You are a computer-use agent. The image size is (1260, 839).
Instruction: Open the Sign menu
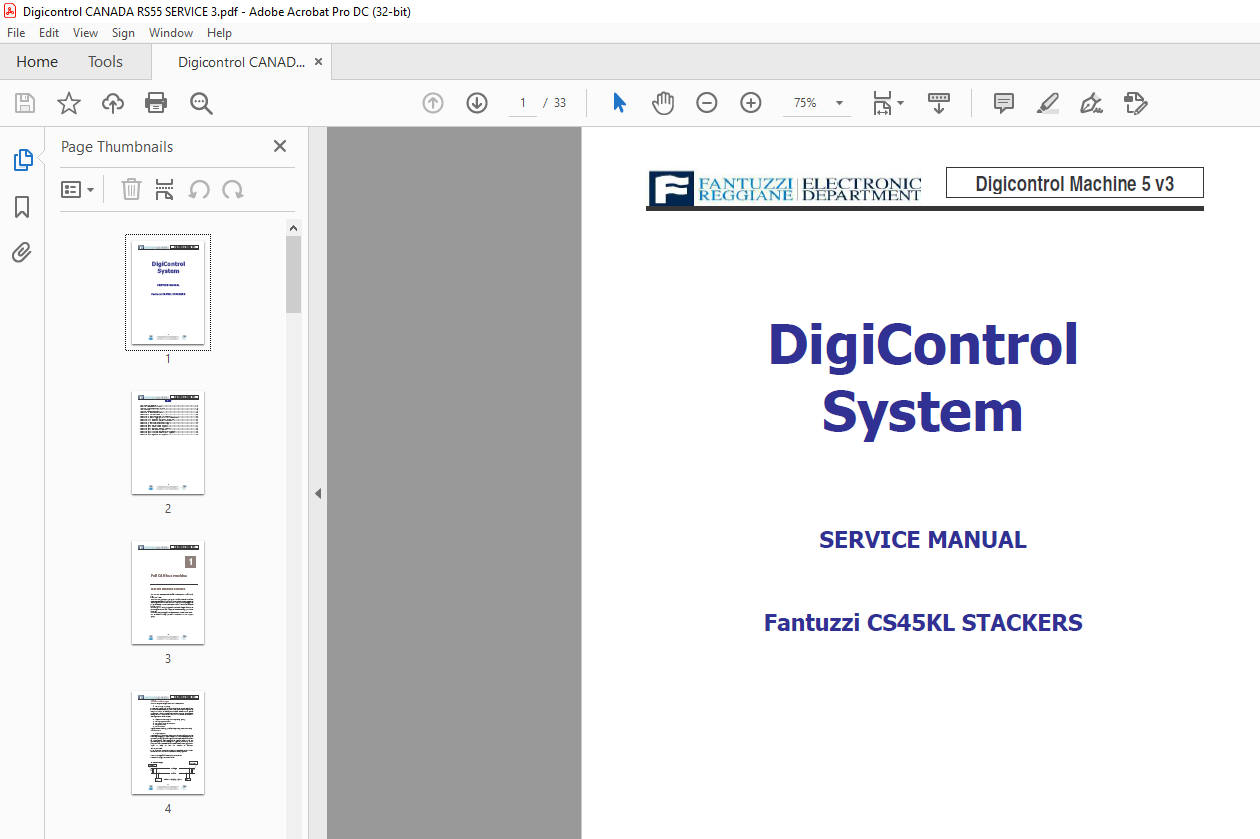point(123,33)
